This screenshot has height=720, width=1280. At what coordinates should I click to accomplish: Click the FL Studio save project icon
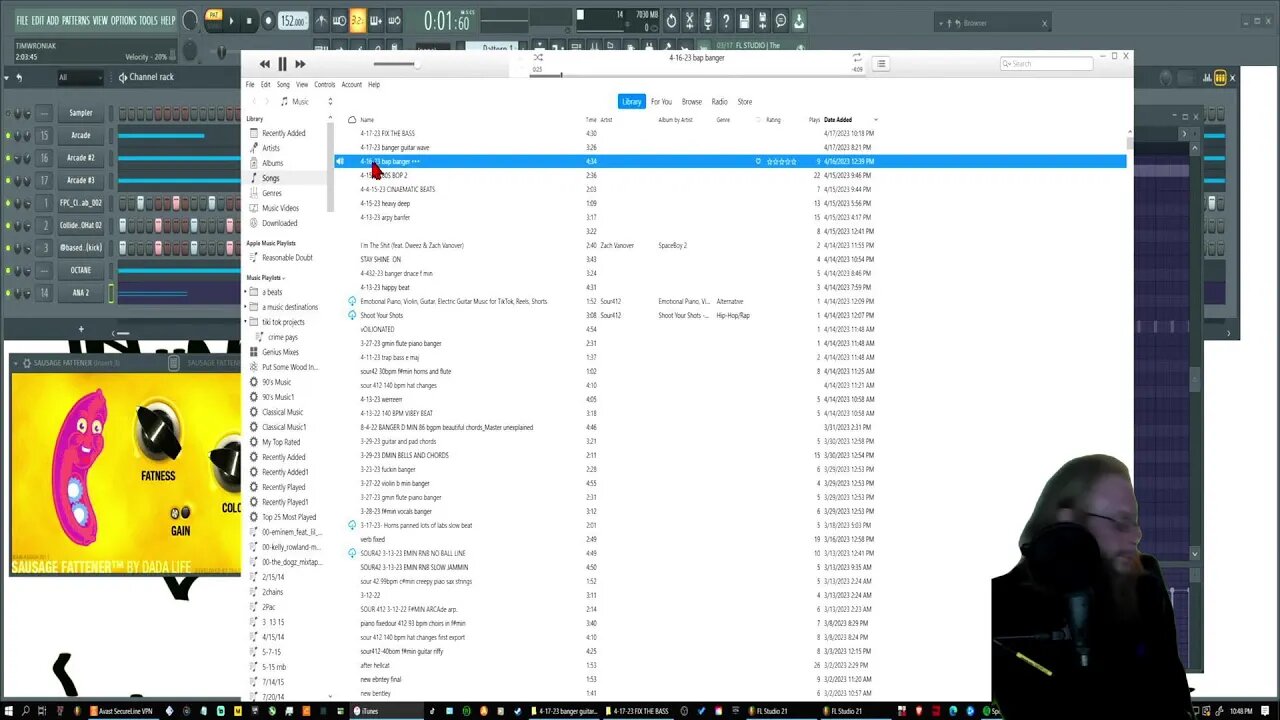pyautogui.click(x=744, y=21)
